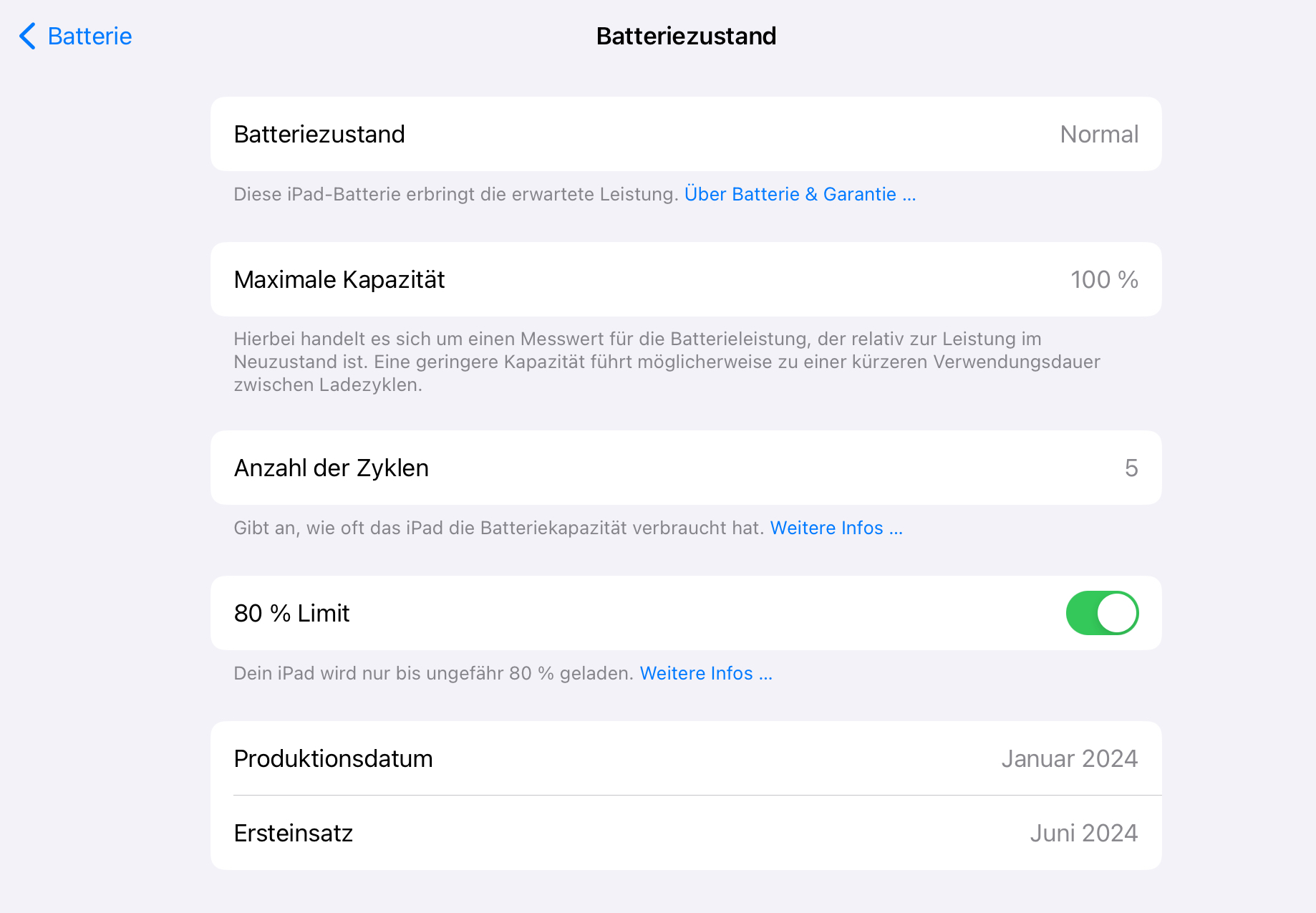The height and width of the screenshot is (913, 1316).
Task: Select the Ersteinsatz row label
Action: coord(294,833)
